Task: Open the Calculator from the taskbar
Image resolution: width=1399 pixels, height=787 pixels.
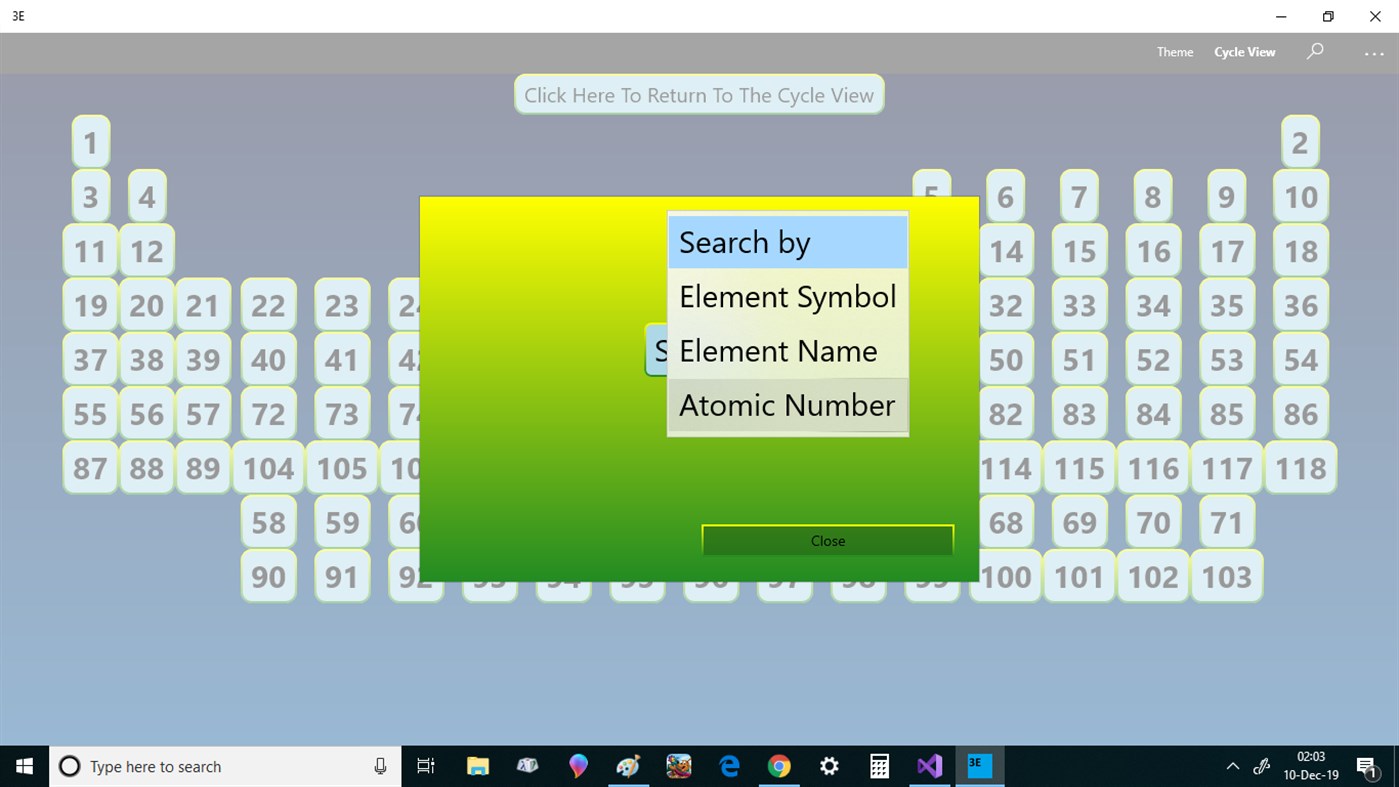Action: 879,766
